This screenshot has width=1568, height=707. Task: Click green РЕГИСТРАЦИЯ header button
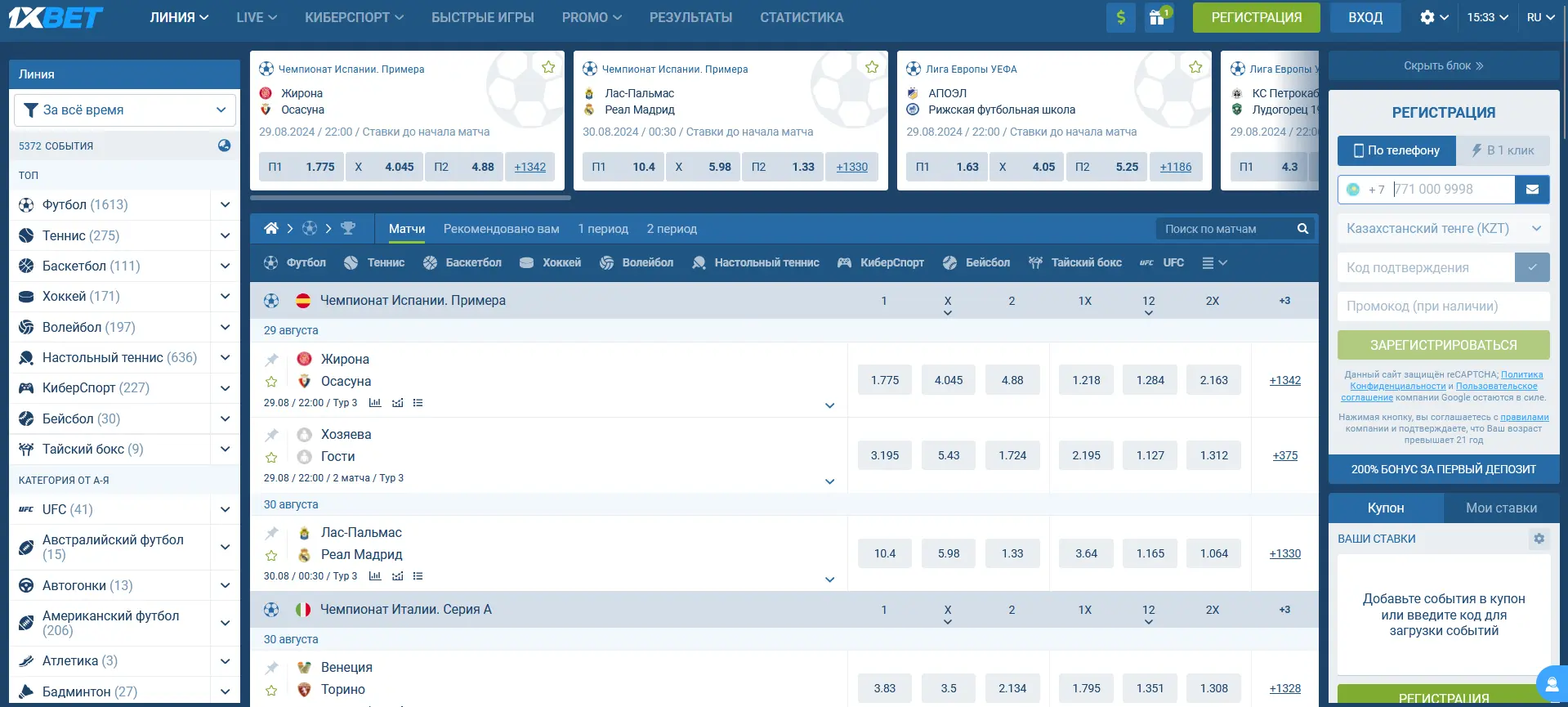(1256, 17)
